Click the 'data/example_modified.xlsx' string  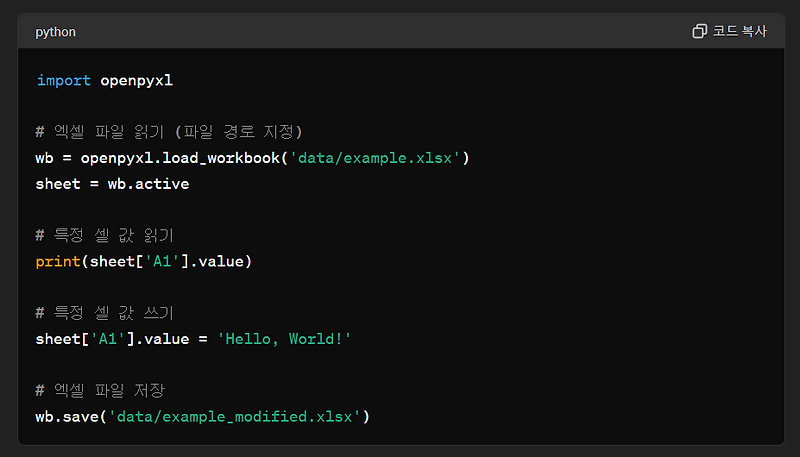pyautogui.click(x=235, y=417)
